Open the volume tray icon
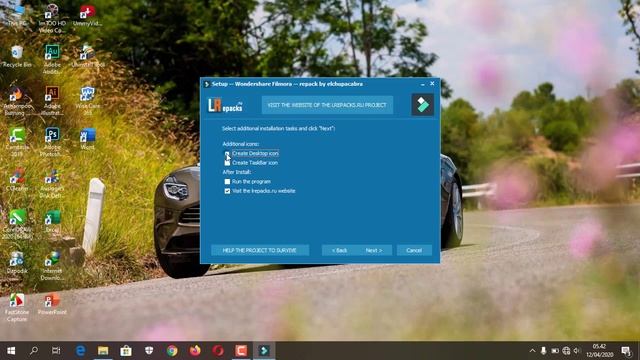 coord(577,351)
